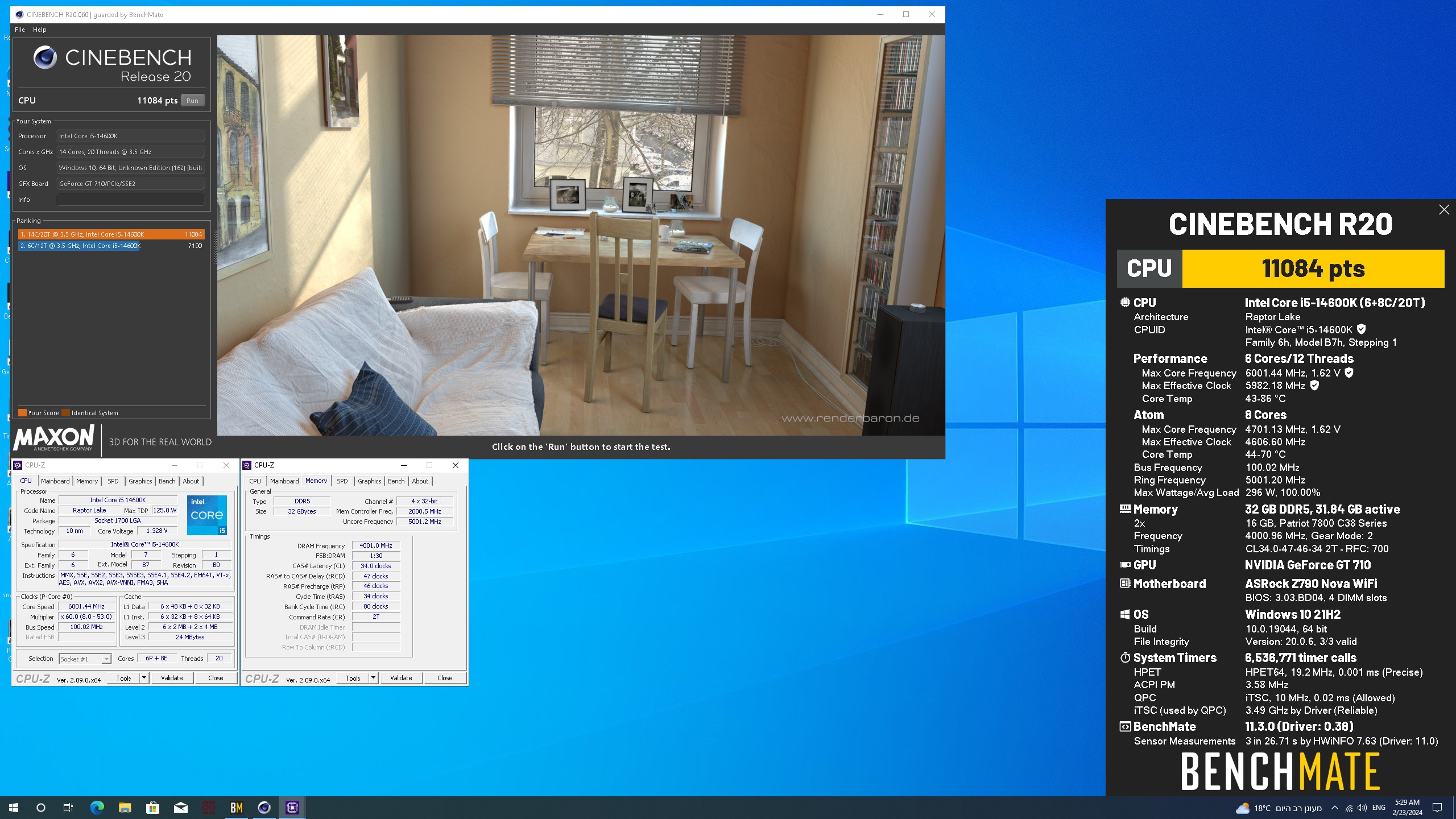Click the GPU card icon in BenchMate panel
Image resolution: width=1456 pixels, height=819 pixels.
(x=1125, y=565)
